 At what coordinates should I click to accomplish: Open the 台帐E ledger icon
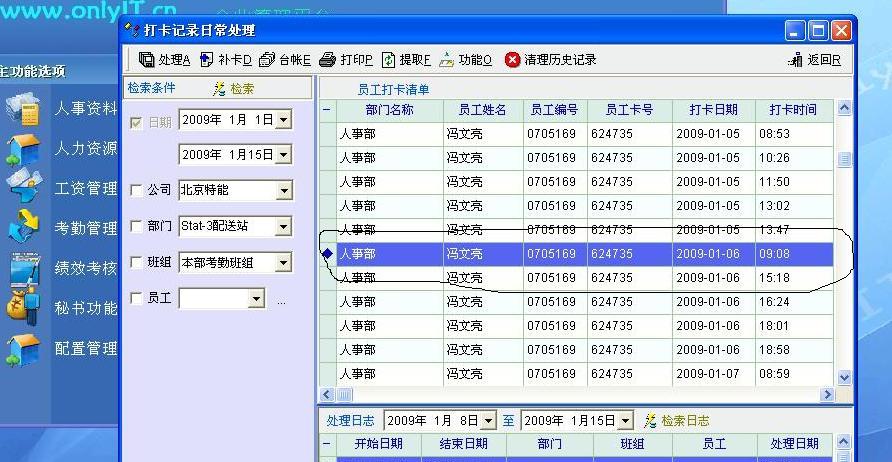pos(267,60)
